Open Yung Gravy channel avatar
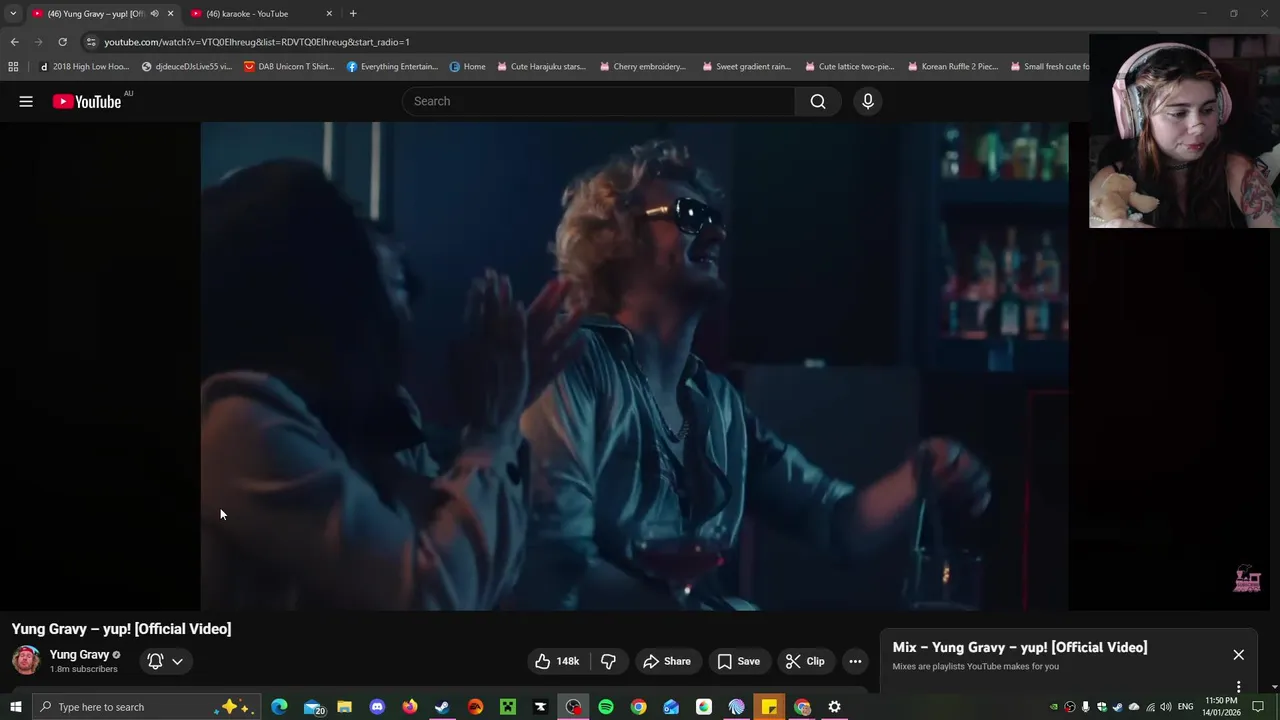Screen dimensions: 1280x720 pos(26,660)
